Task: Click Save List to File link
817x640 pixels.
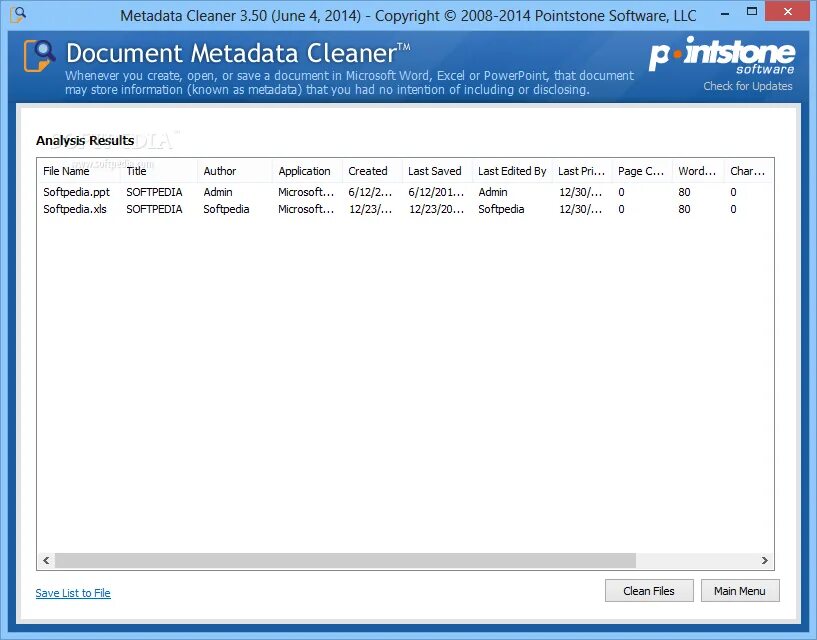Action: tap(73, 593)
